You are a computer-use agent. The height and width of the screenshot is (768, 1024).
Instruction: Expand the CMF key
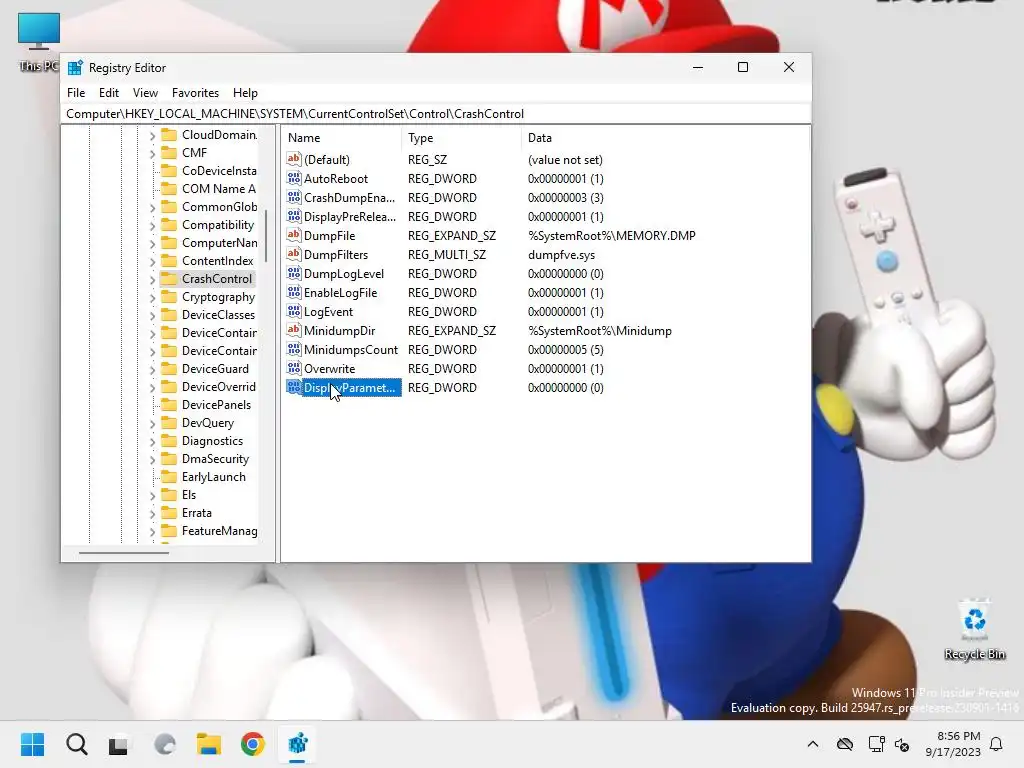pyautogui.click(x=152, y=153)
